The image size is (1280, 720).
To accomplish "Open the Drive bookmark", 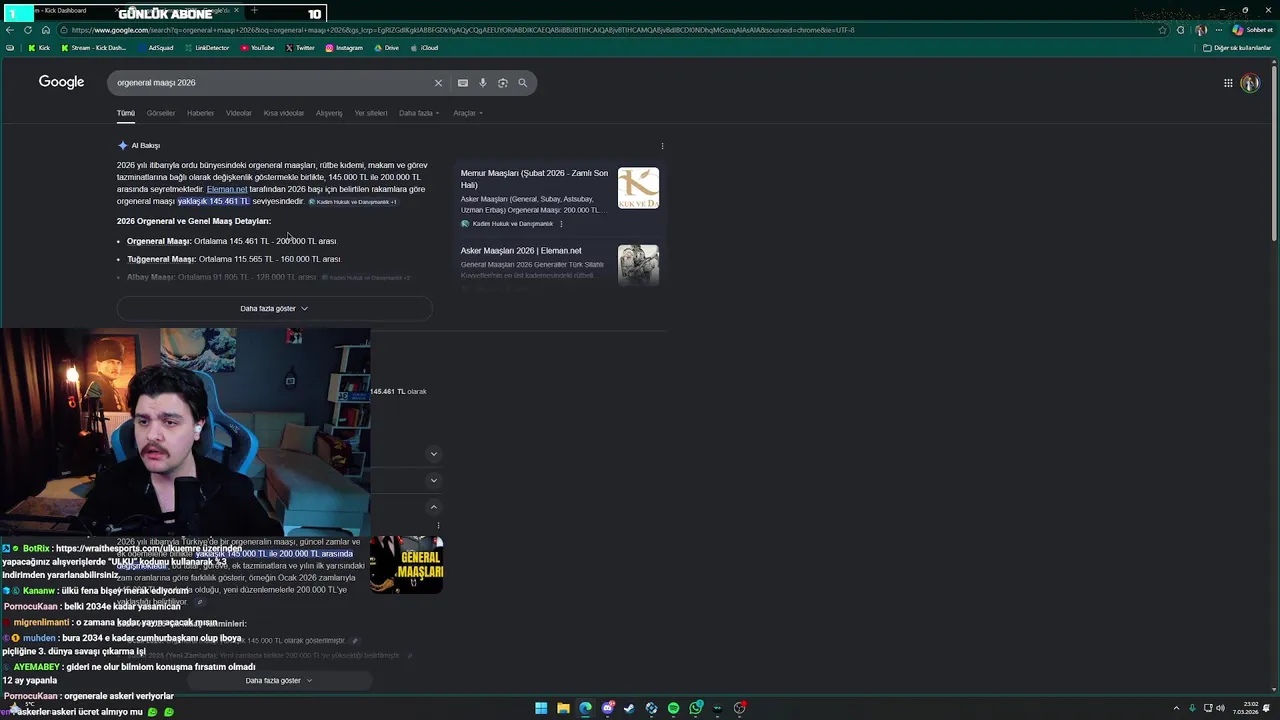I will pyautogui.click(x=386, y=47).
